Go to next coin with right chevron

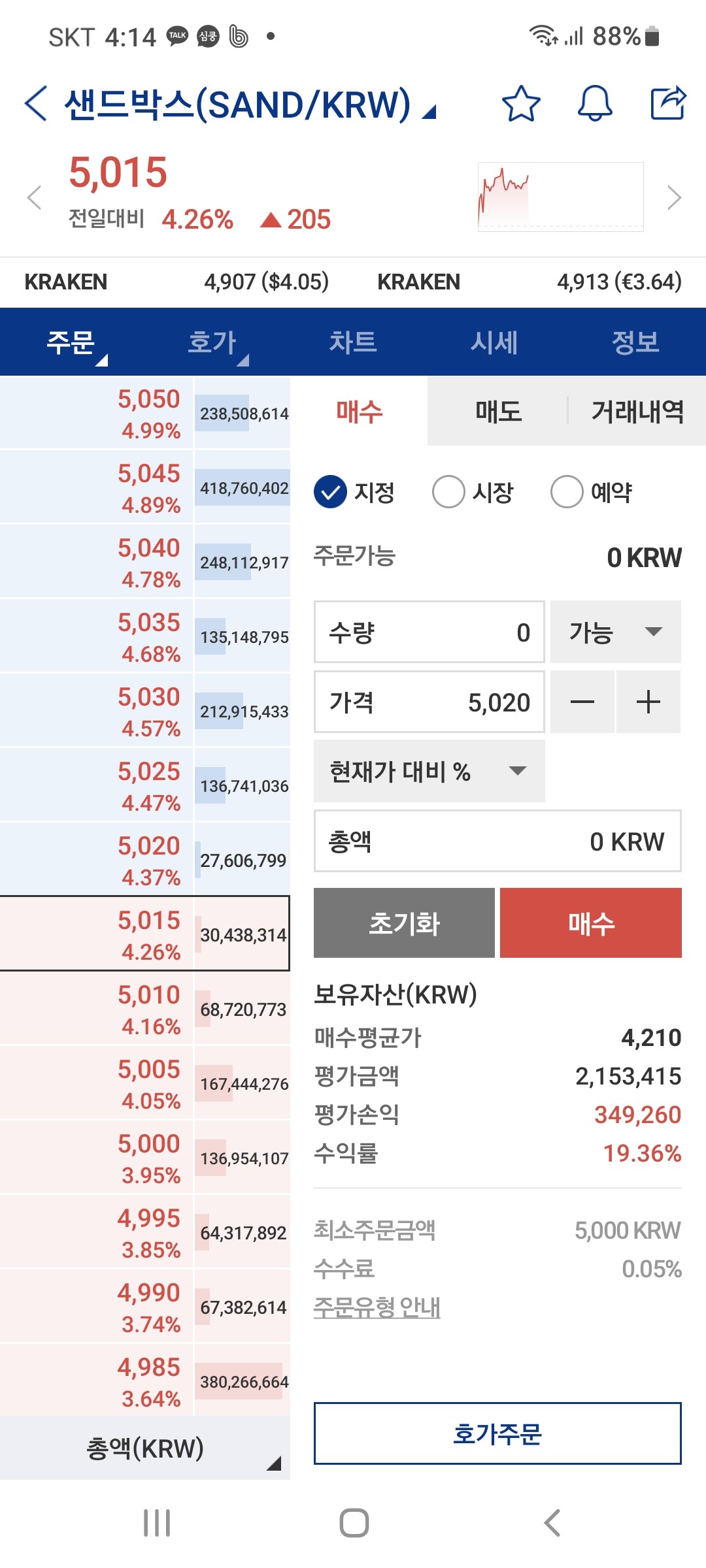point(674,197)
